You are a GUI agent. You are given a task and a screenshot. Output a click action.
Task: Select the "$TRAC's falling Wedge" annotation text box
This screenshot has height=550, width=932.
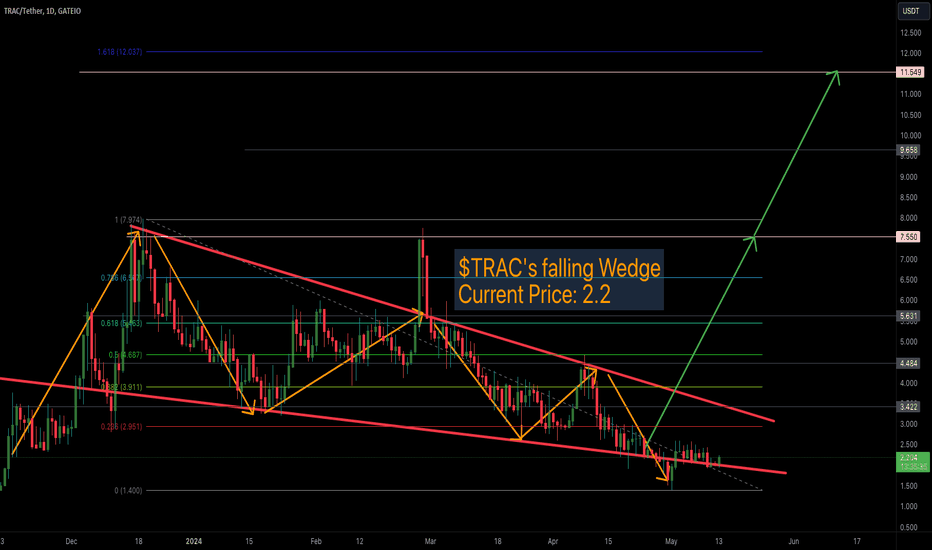559,279
